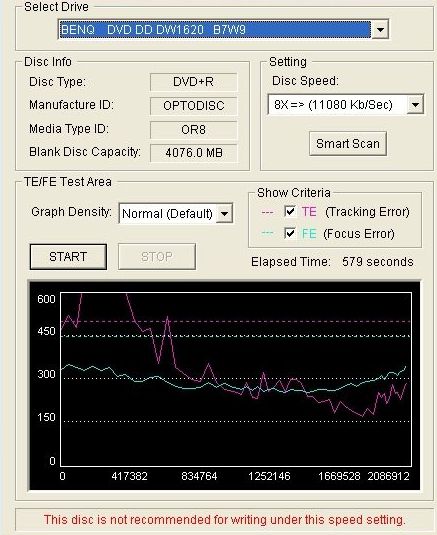
Task: Click the magenta TE dashed legend swatch
Action: [x=267, y=212]
